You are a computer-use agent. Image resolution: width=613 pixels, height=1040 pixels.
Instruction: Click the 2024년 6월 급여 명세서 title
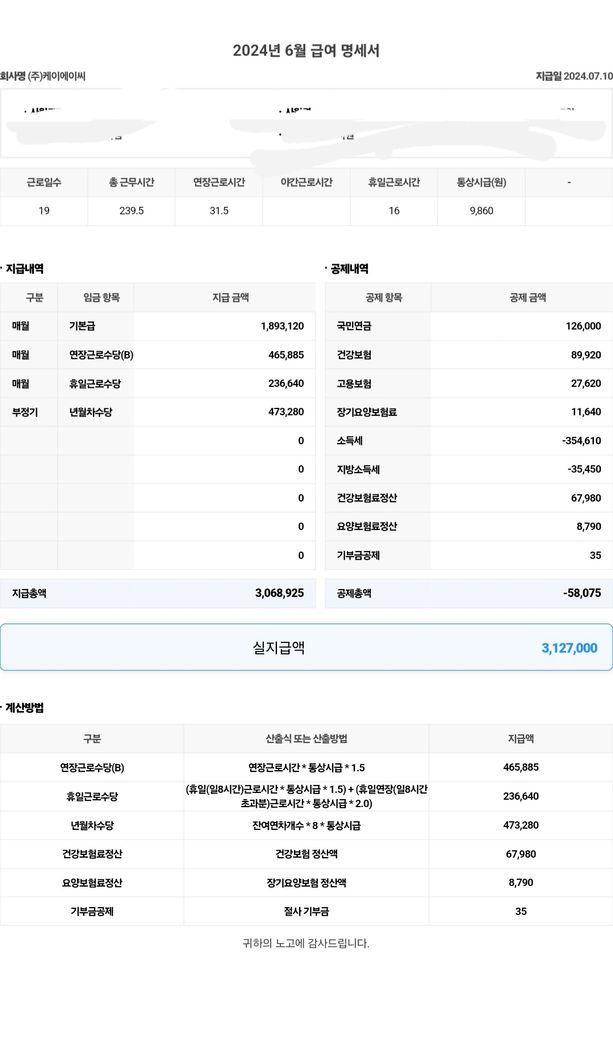[306, 51]
